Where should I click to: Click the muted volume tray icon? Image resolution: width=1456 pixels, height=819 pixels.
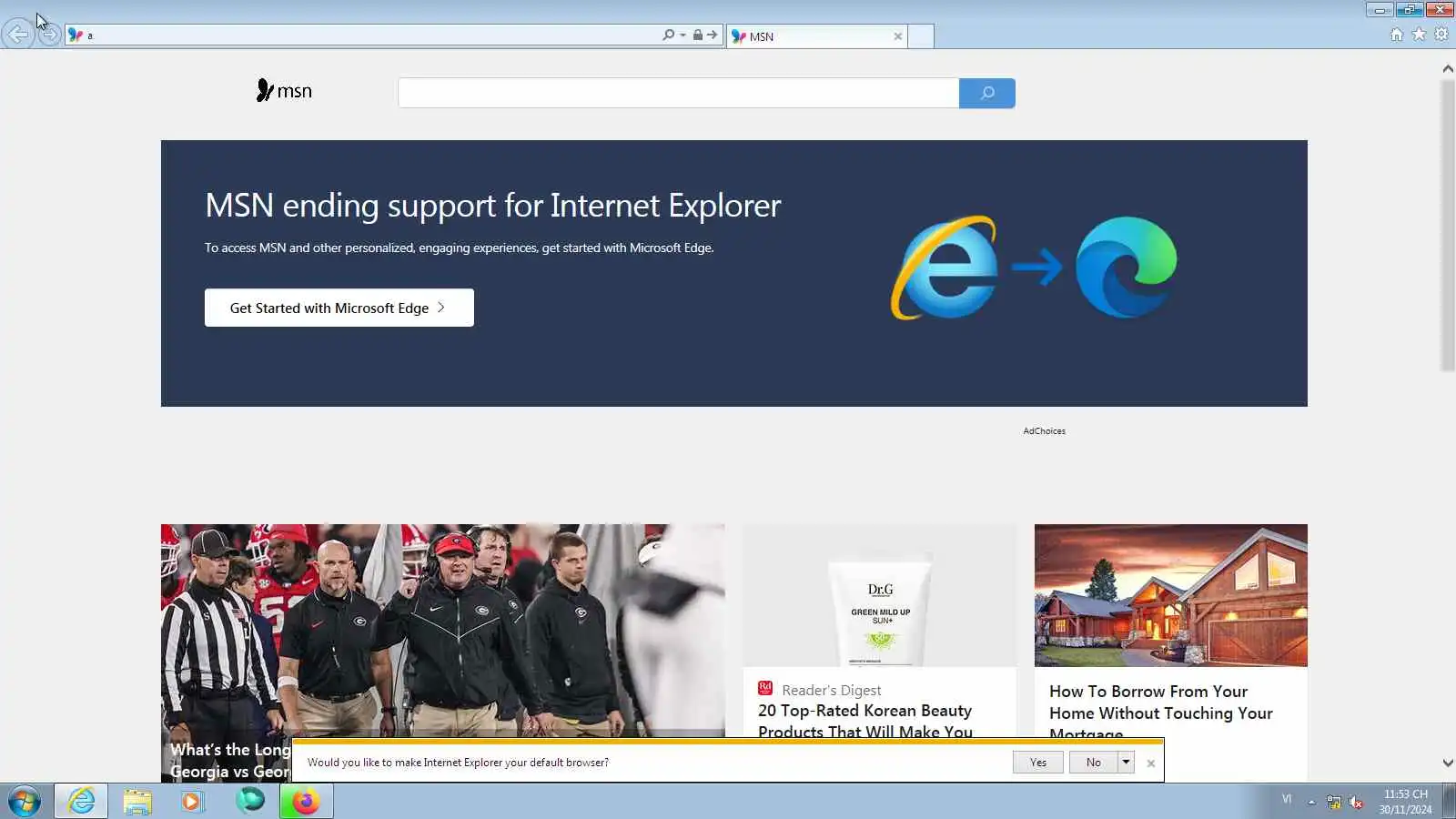(1356, 802)
